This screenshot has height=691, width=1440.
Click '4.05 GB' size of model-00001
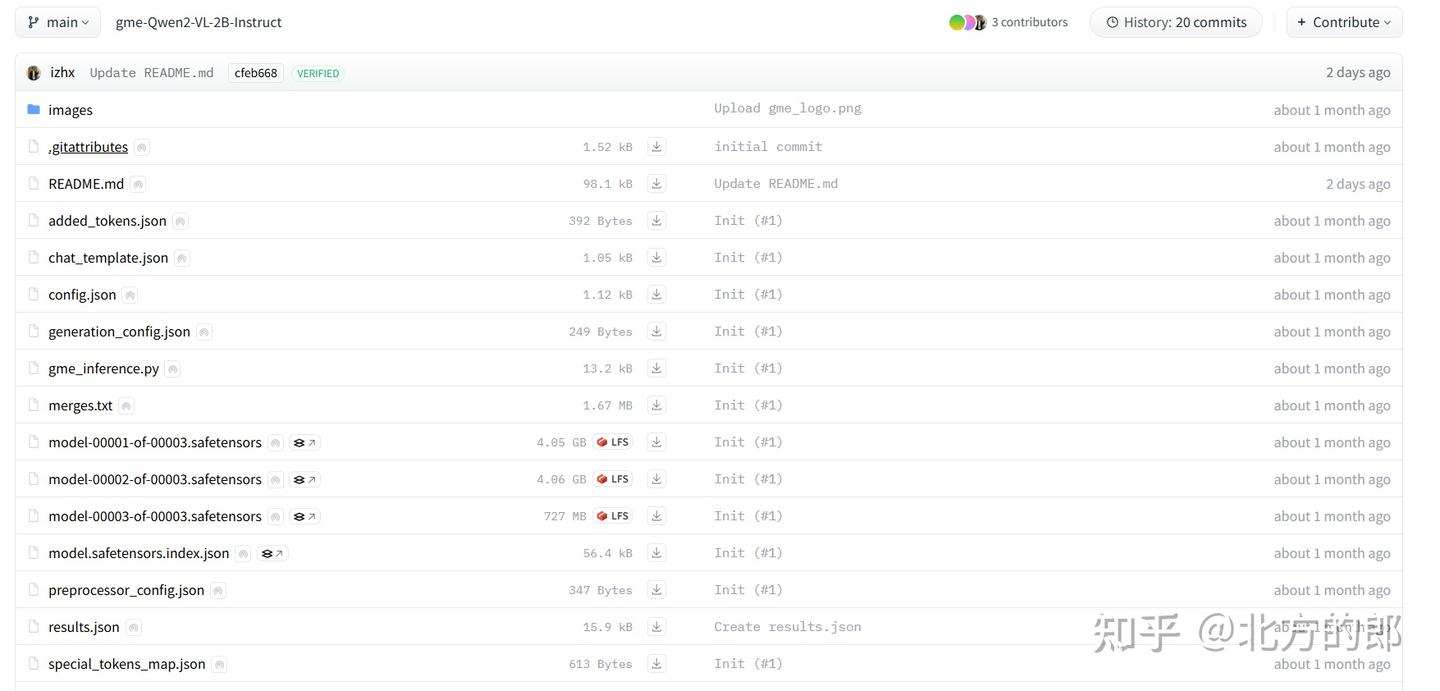(561, 442)
